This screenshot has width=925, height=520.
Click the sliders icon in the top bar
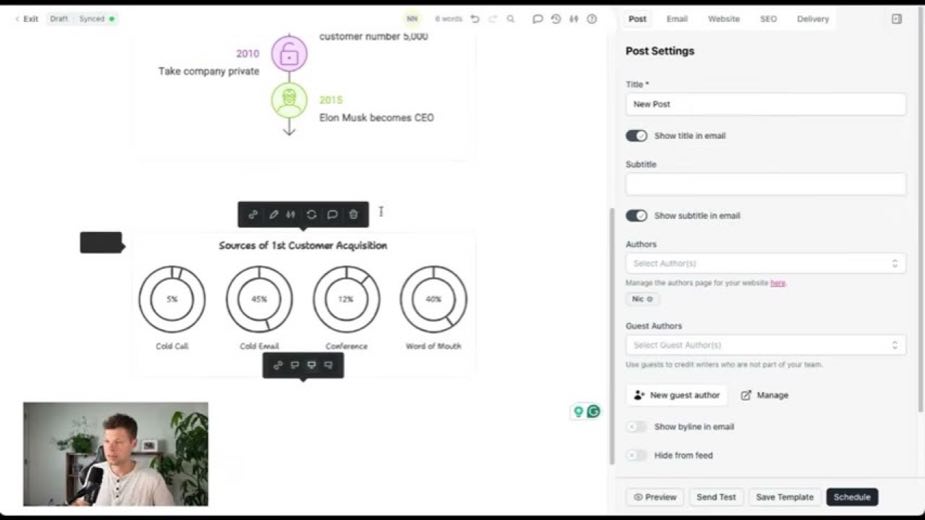tap(573, 19)
